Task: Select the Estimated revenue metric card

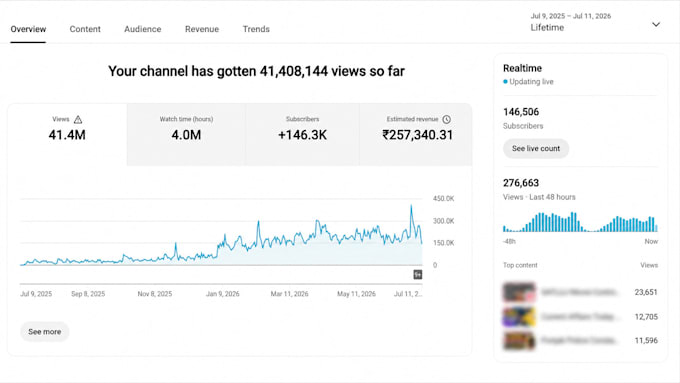Action: click(x=416, y=134)
